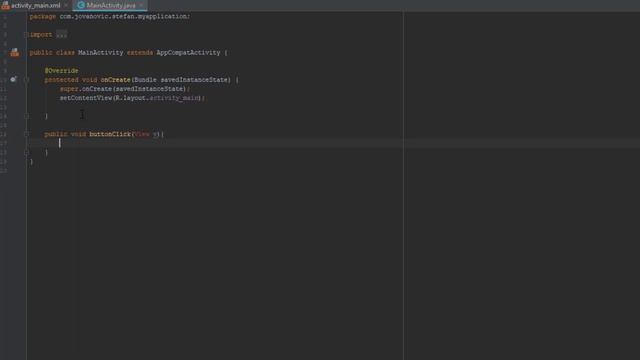Expand the collapsed import statements
640x360 pixels.
(26, 35)
